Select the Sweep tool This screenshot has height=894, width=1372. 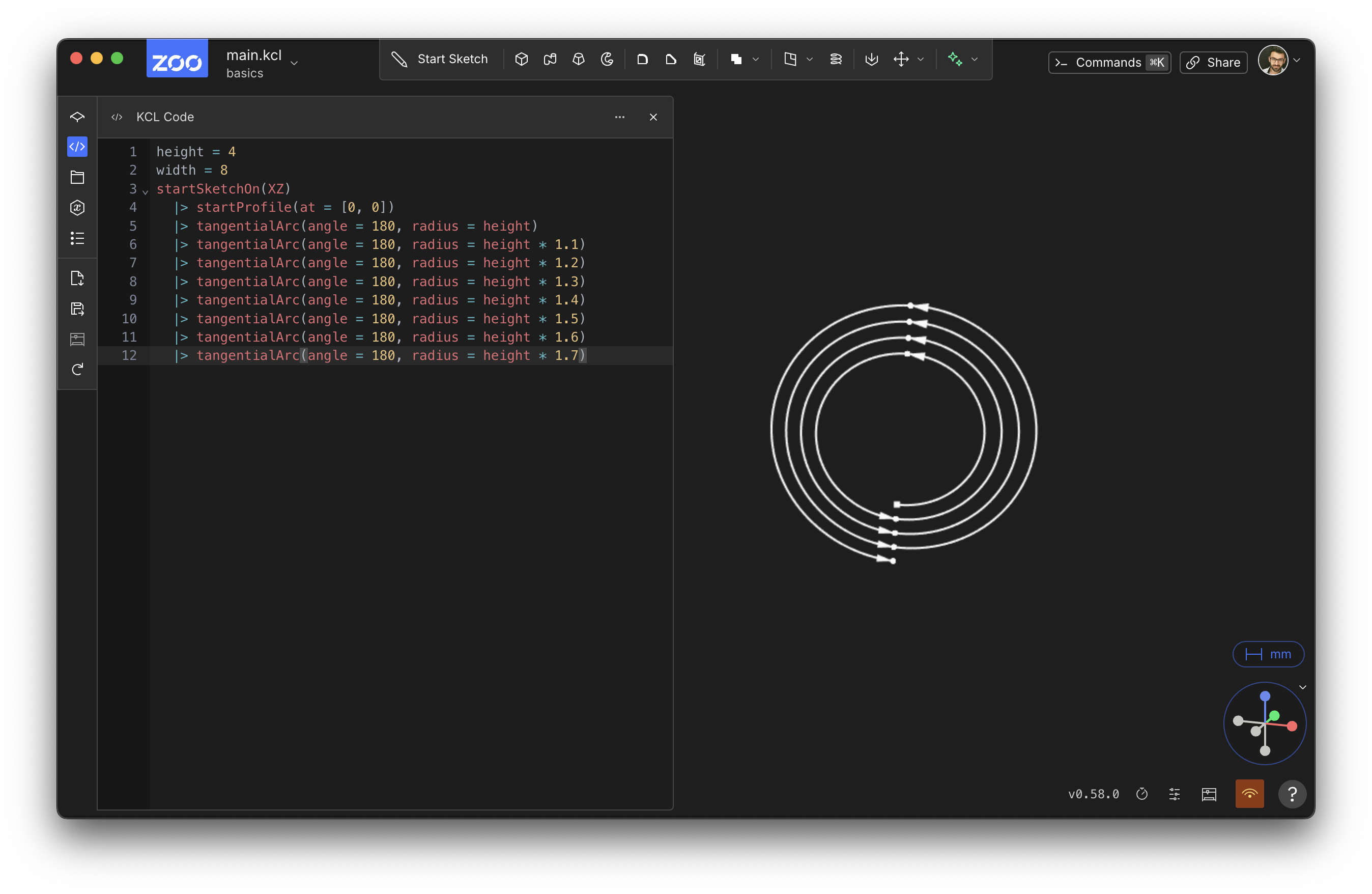550,59
